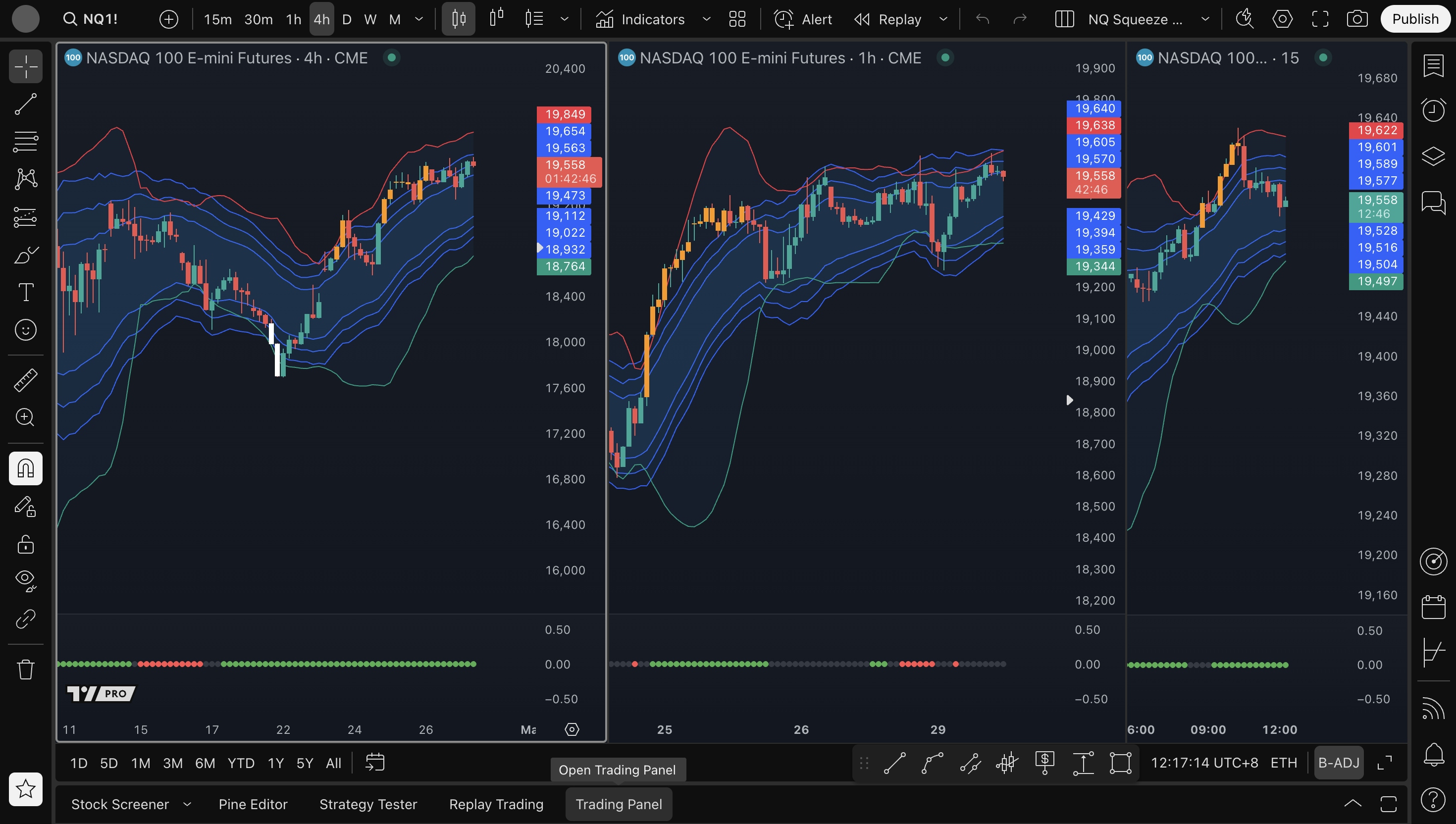This screenshot has height=824, width=1456.
Task: Select the Text annotation tool
Action: click(x=25, y=292)
